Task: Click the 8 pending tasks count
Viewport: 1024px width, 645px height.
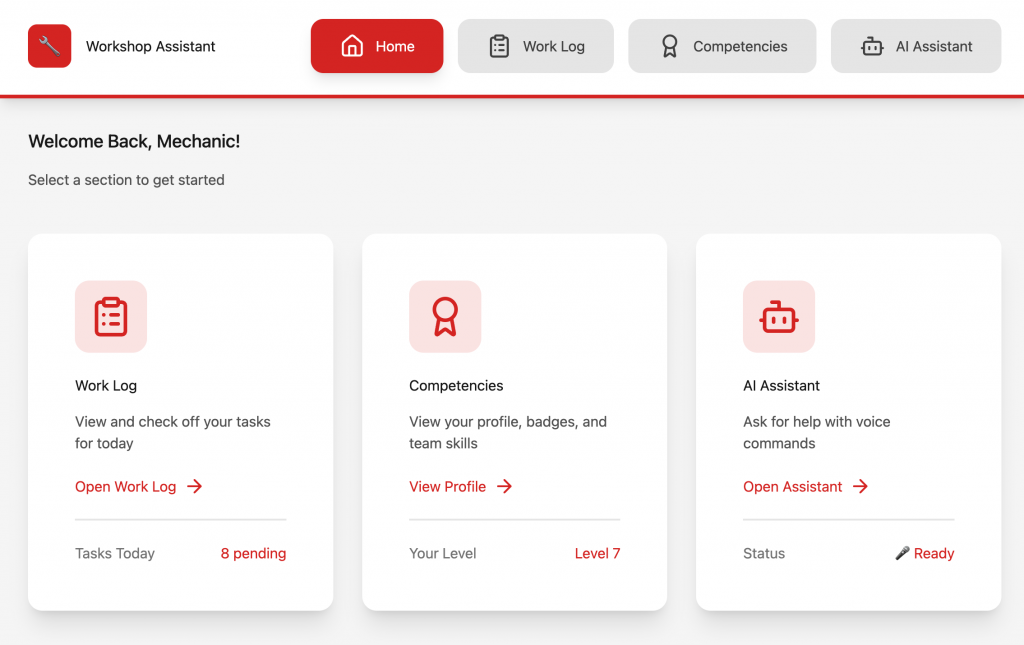Action: [253, 554]
